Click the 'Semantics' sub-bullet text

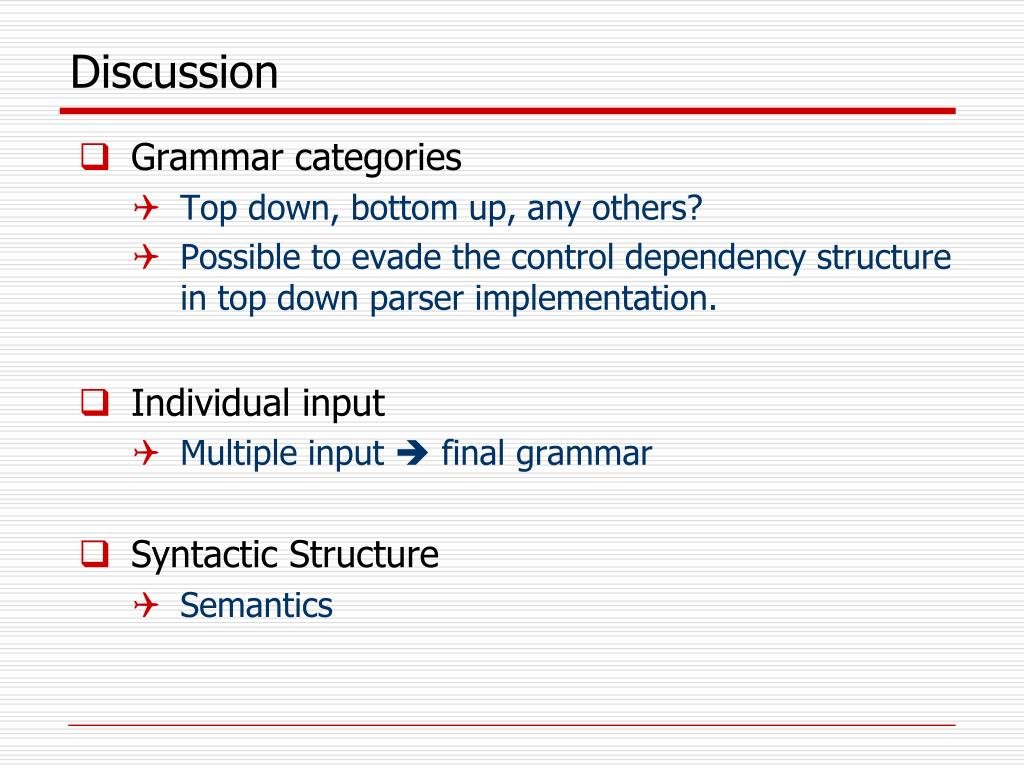click(x=256, y=605)
